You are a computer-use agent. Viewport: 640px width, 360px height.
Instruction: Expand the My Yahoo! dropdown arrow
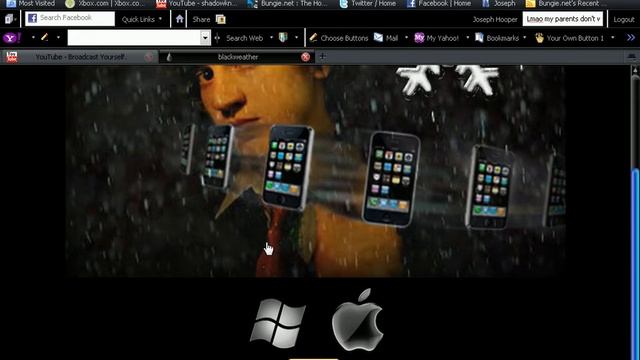click(468, 38)
